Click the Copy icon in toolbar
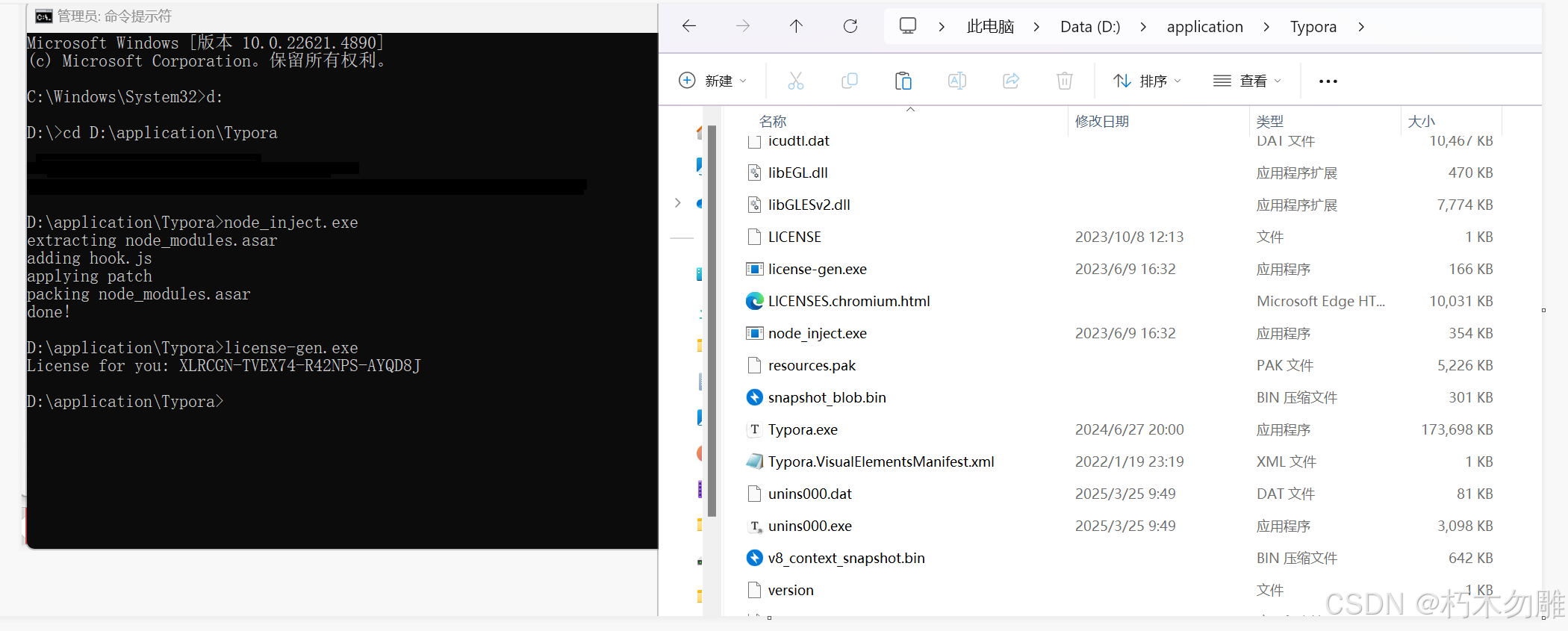The height and width of the screenshot is (631, 1568). point(849,81)
